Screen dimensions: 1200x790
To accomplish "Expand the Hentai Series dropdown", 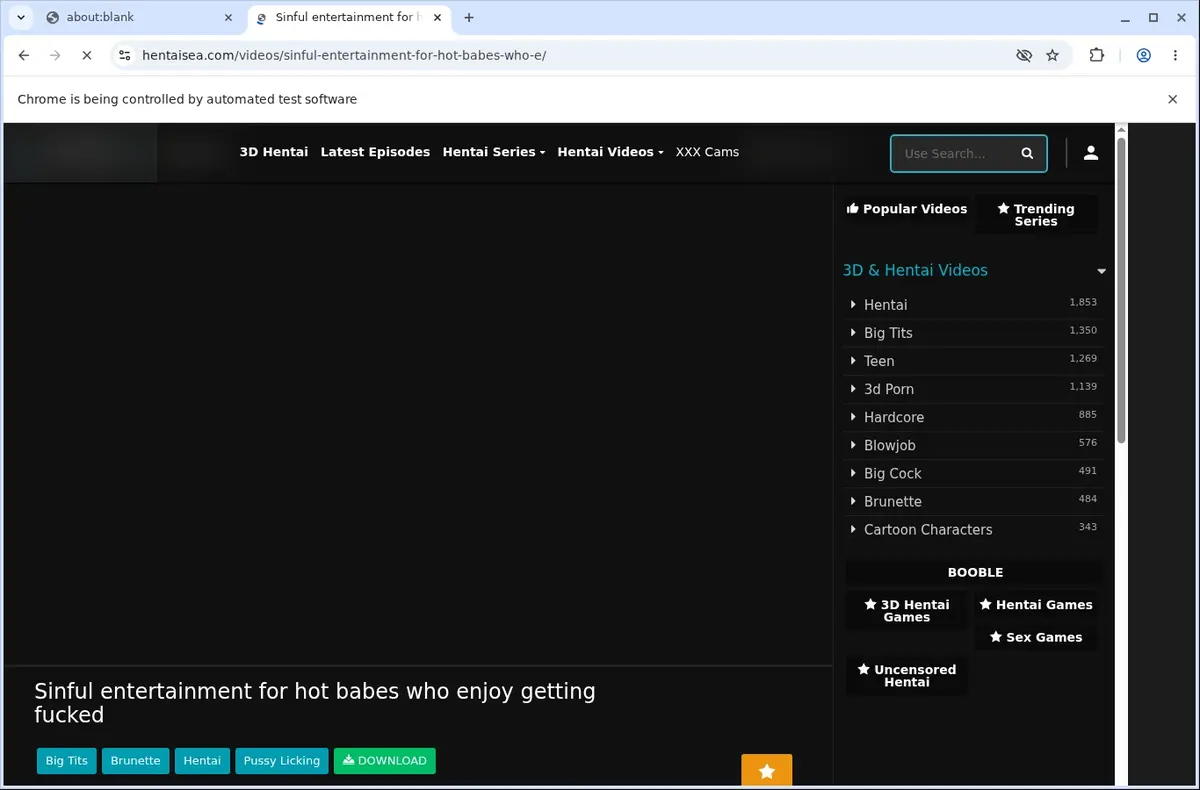I will (x=494, y=152).
